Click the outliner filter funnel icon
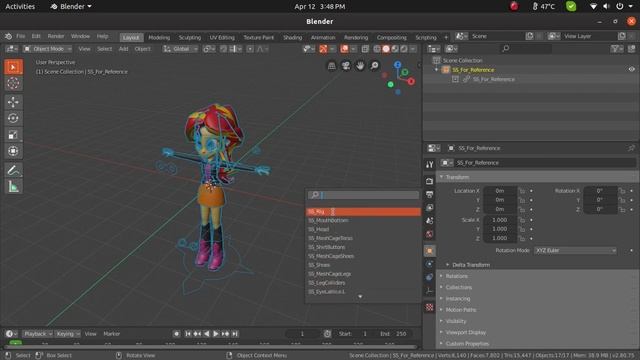The width and height of the screenshot is (640, 360). tap(616, 49)
